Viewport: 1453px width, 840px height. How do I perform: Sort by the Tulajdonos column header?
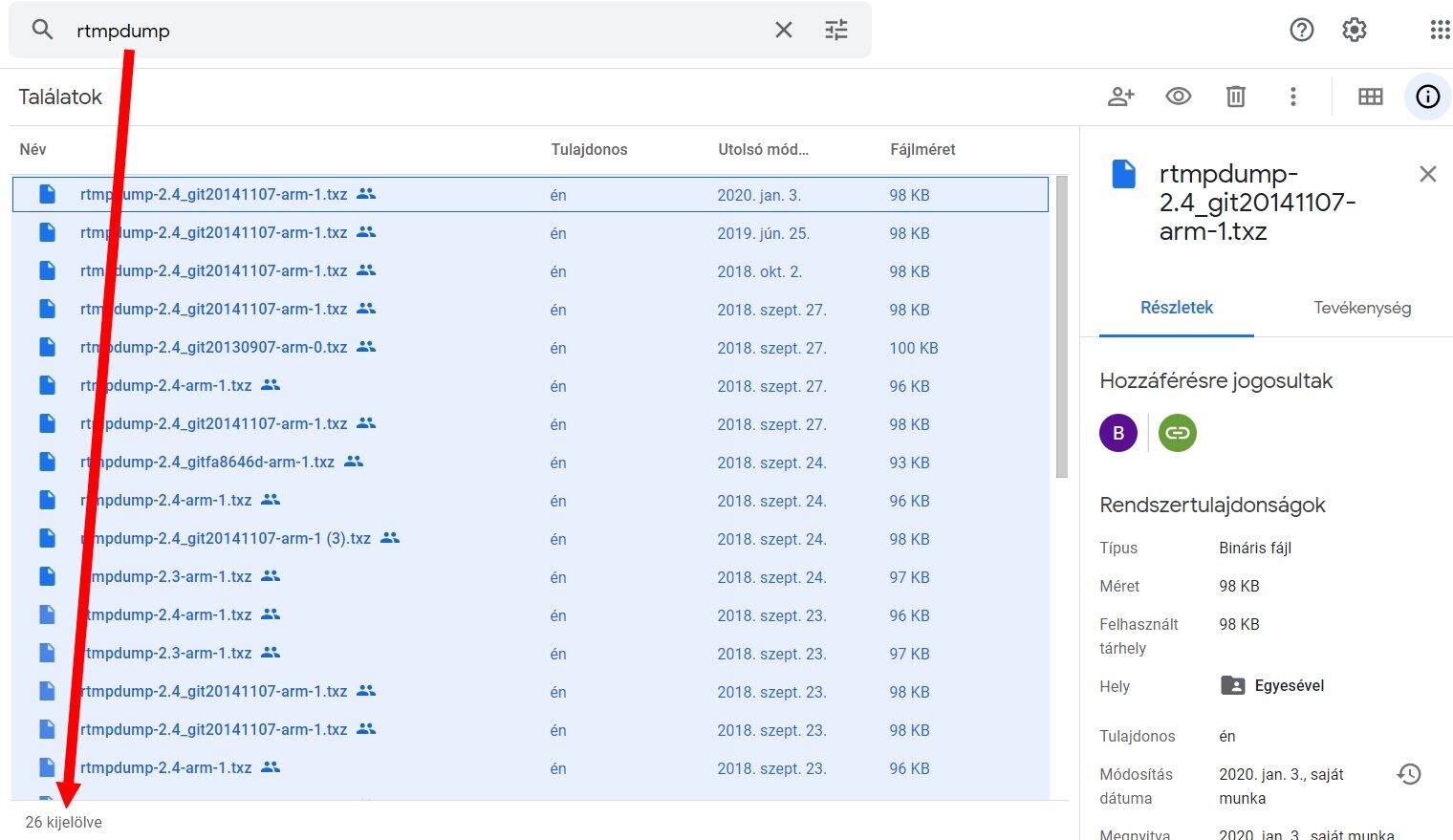(589, 149)
